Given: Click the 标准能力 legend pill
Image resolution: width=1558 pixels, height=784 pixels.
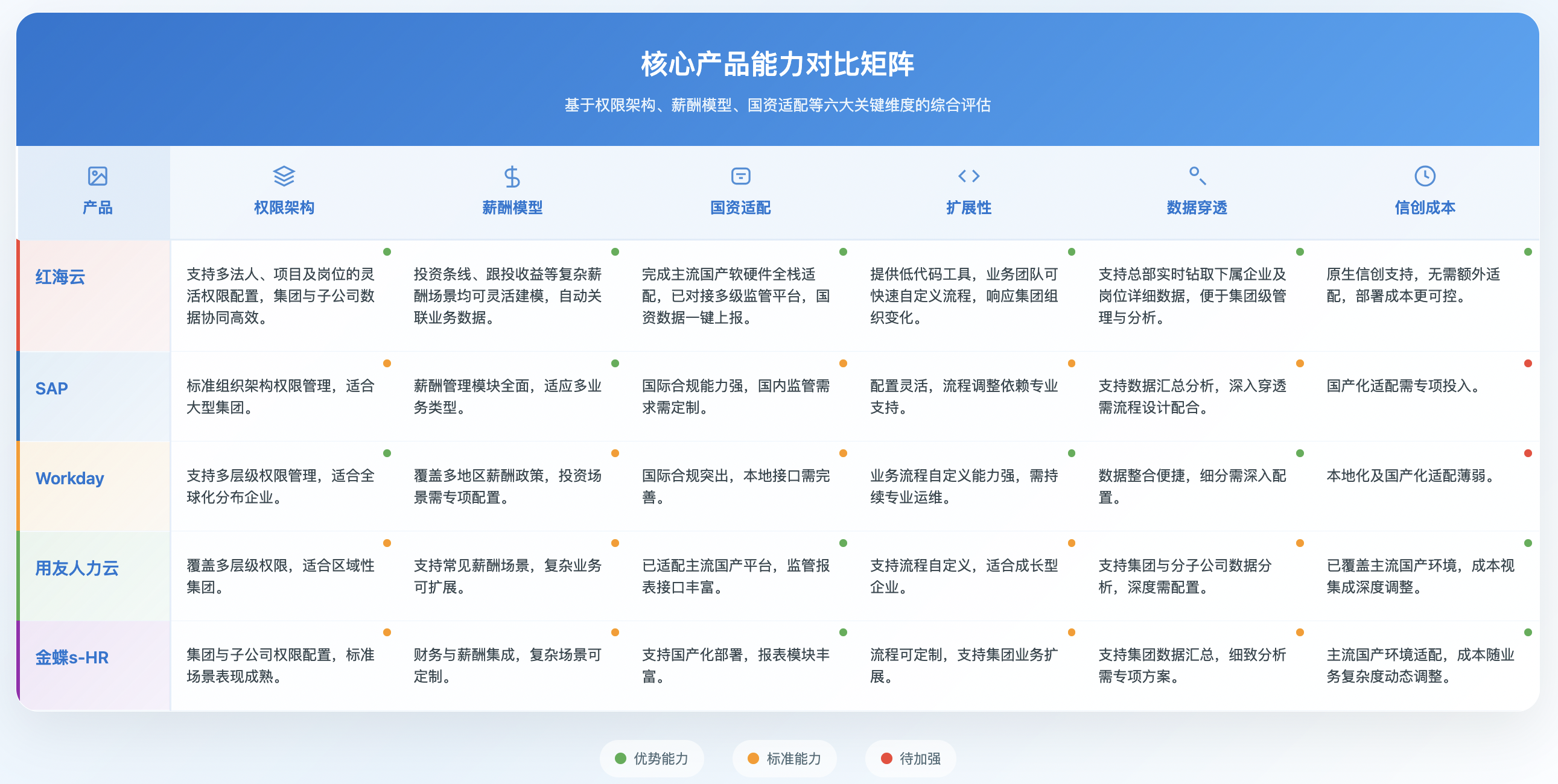Looking at the screenshot, I should pyautogui.click(x=784, y=758).
